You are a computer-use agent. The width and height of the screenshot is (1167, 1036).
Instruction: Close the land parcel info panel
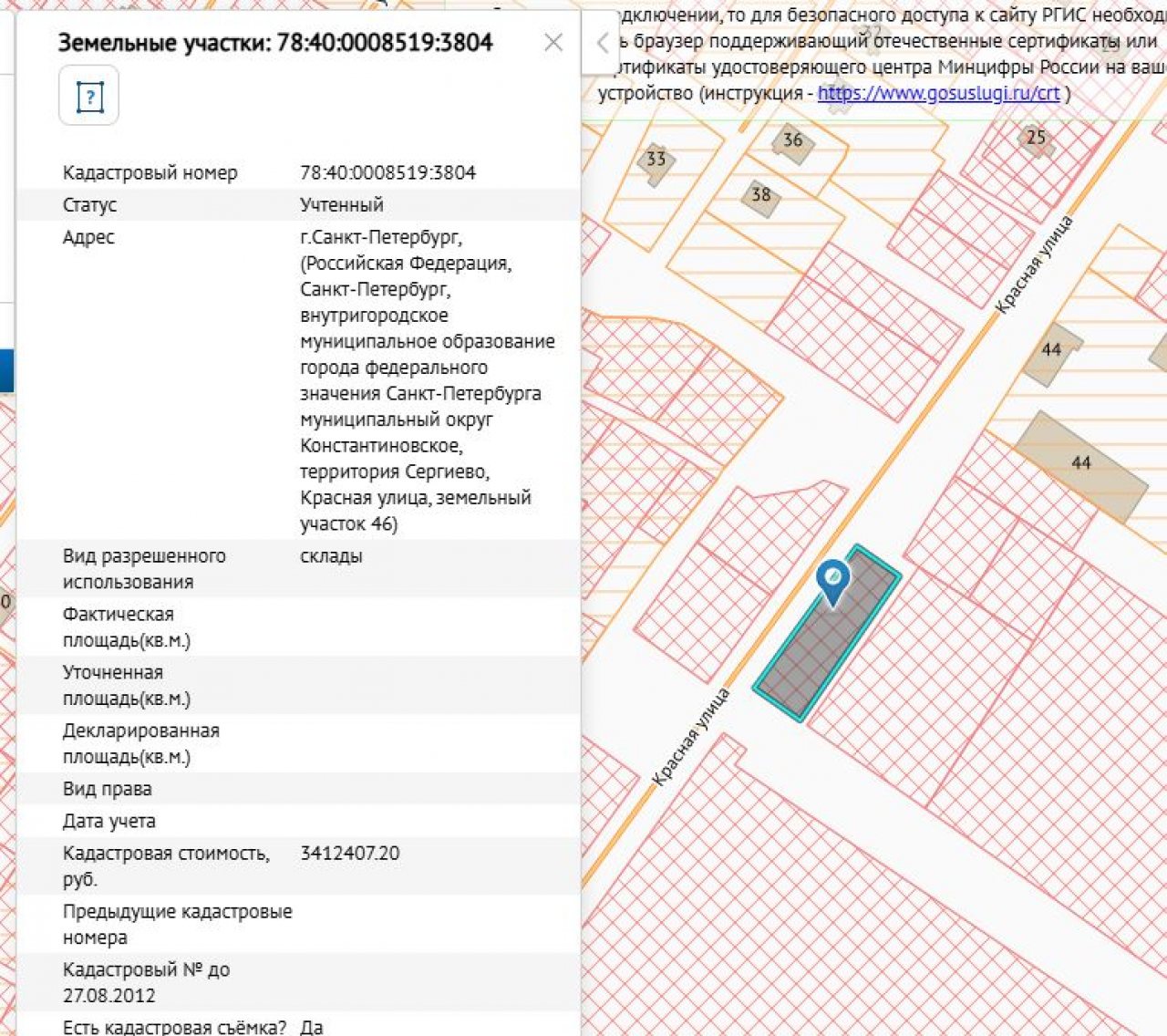[x=553, y=42]
